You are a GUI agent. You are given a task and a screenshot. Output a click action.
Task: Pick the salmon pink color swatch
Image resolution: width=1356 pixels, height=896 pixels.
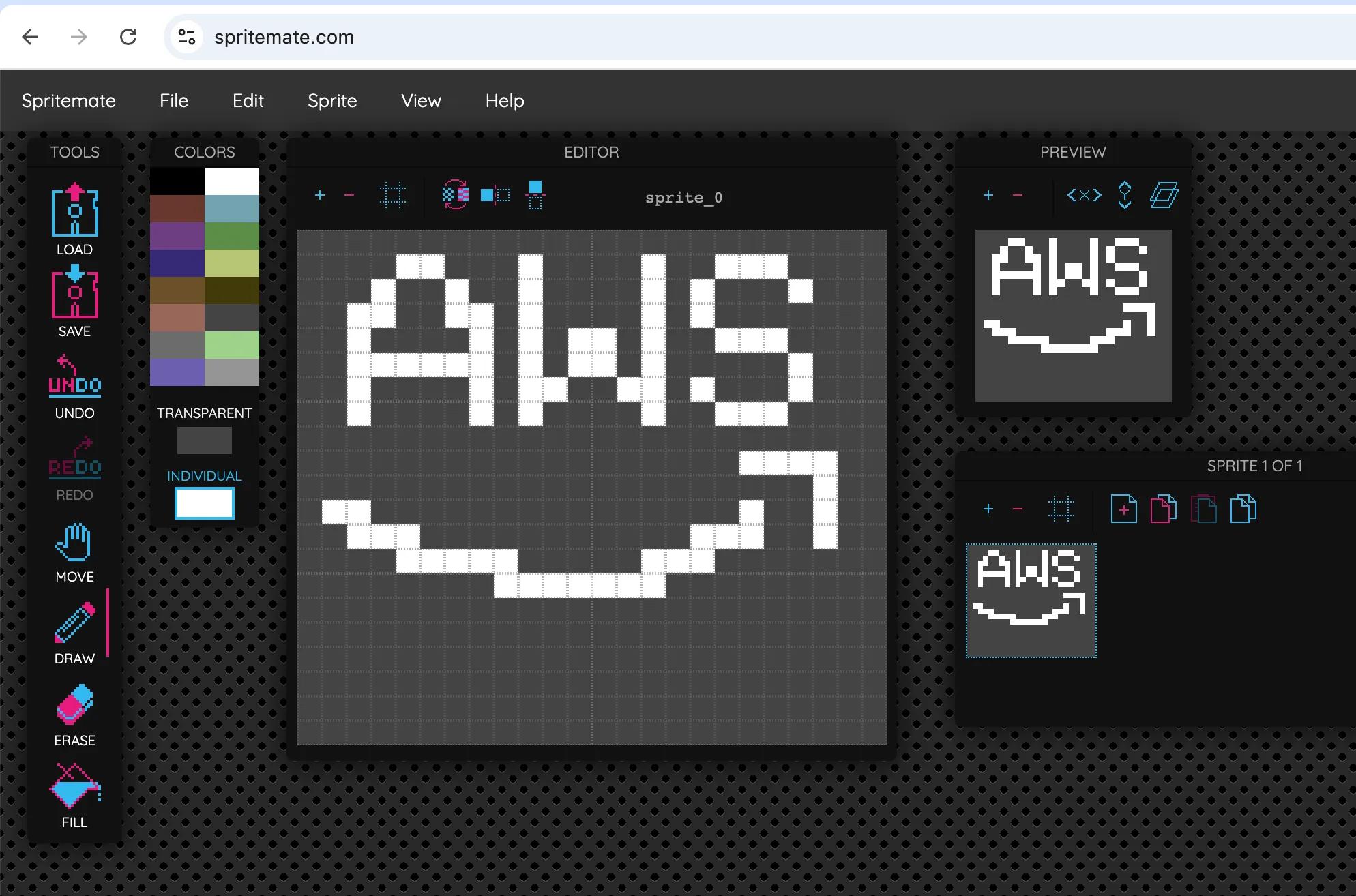pyautogui.click(x=177, y=318)
